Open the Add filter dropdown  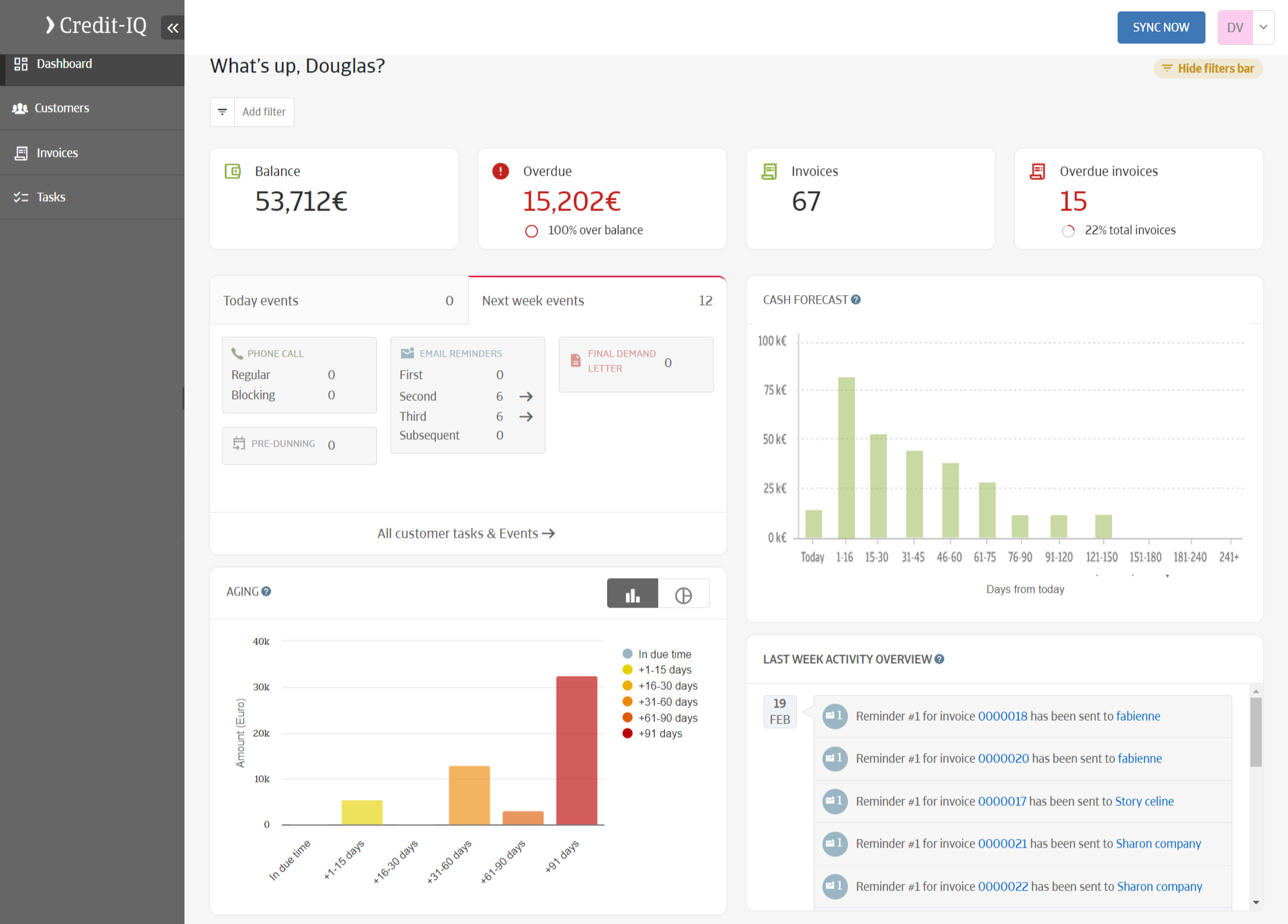tap(264, 112)
